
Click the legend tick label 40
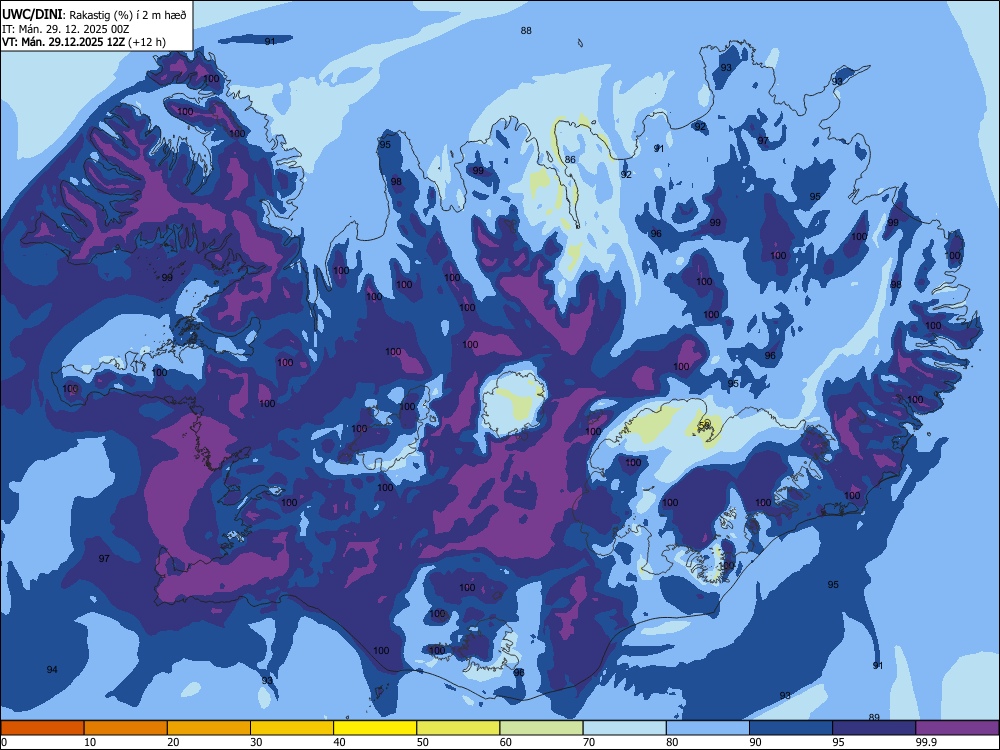tap(339, 742)
